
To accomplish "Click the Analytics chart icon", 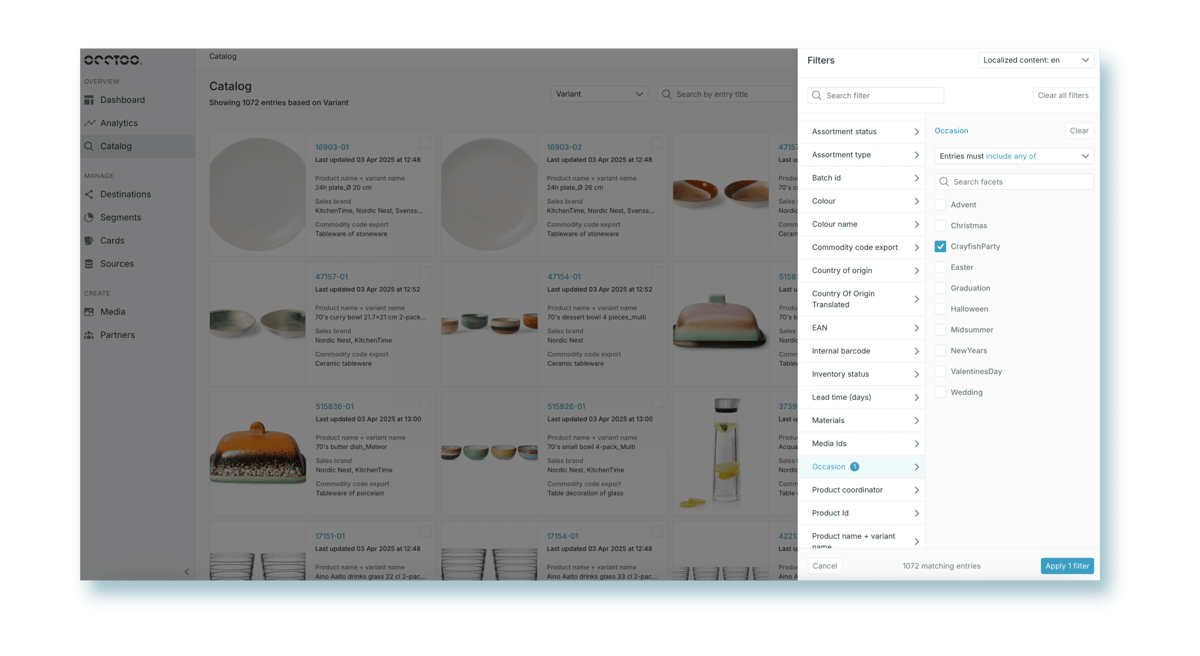I will pos(89,123).
